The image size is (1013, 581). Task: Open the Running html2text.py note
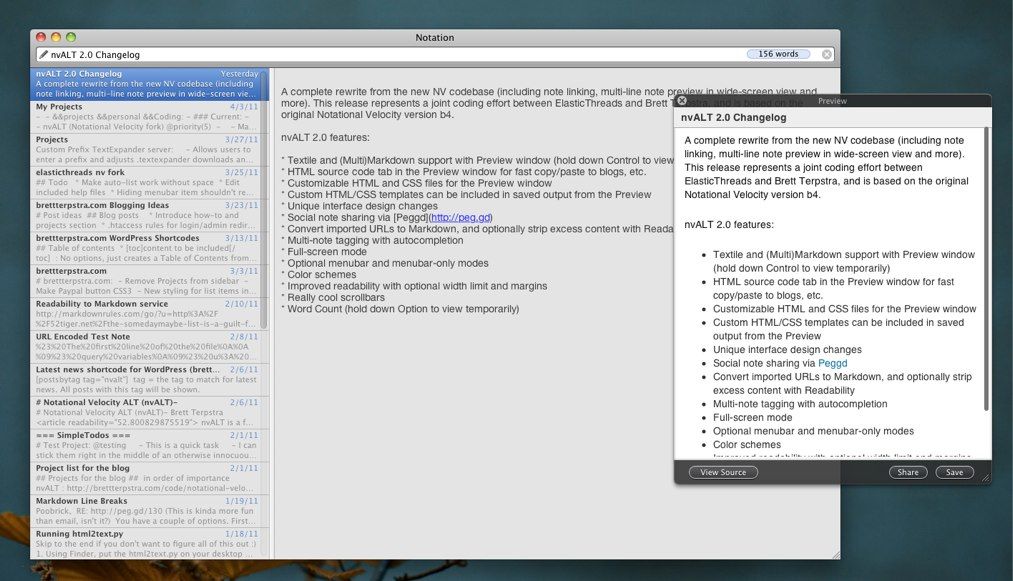coord(147,544)
